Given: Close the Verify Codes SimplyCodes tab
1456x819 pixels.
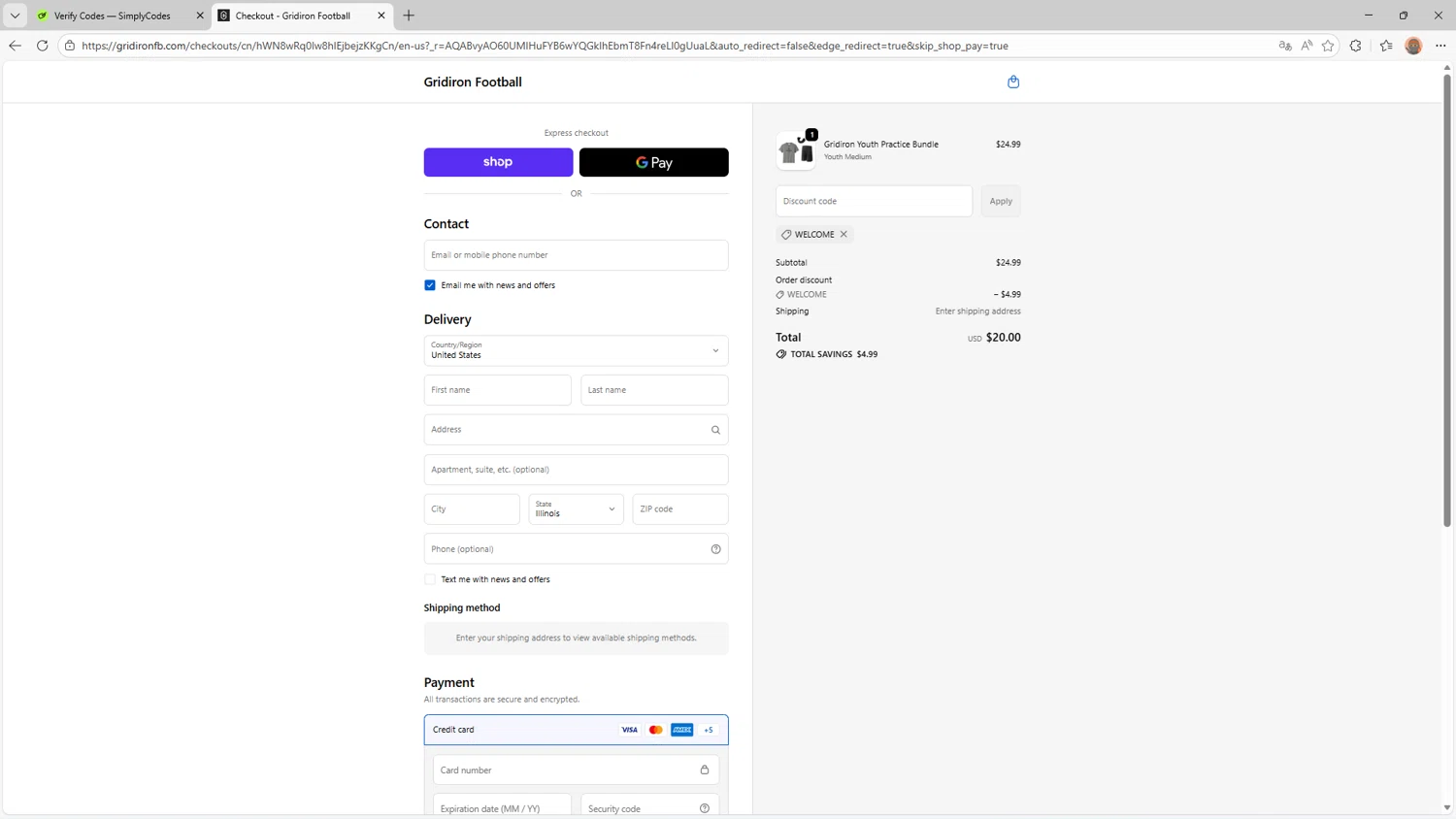Looking at the screenshot, I should coord(200,16).
